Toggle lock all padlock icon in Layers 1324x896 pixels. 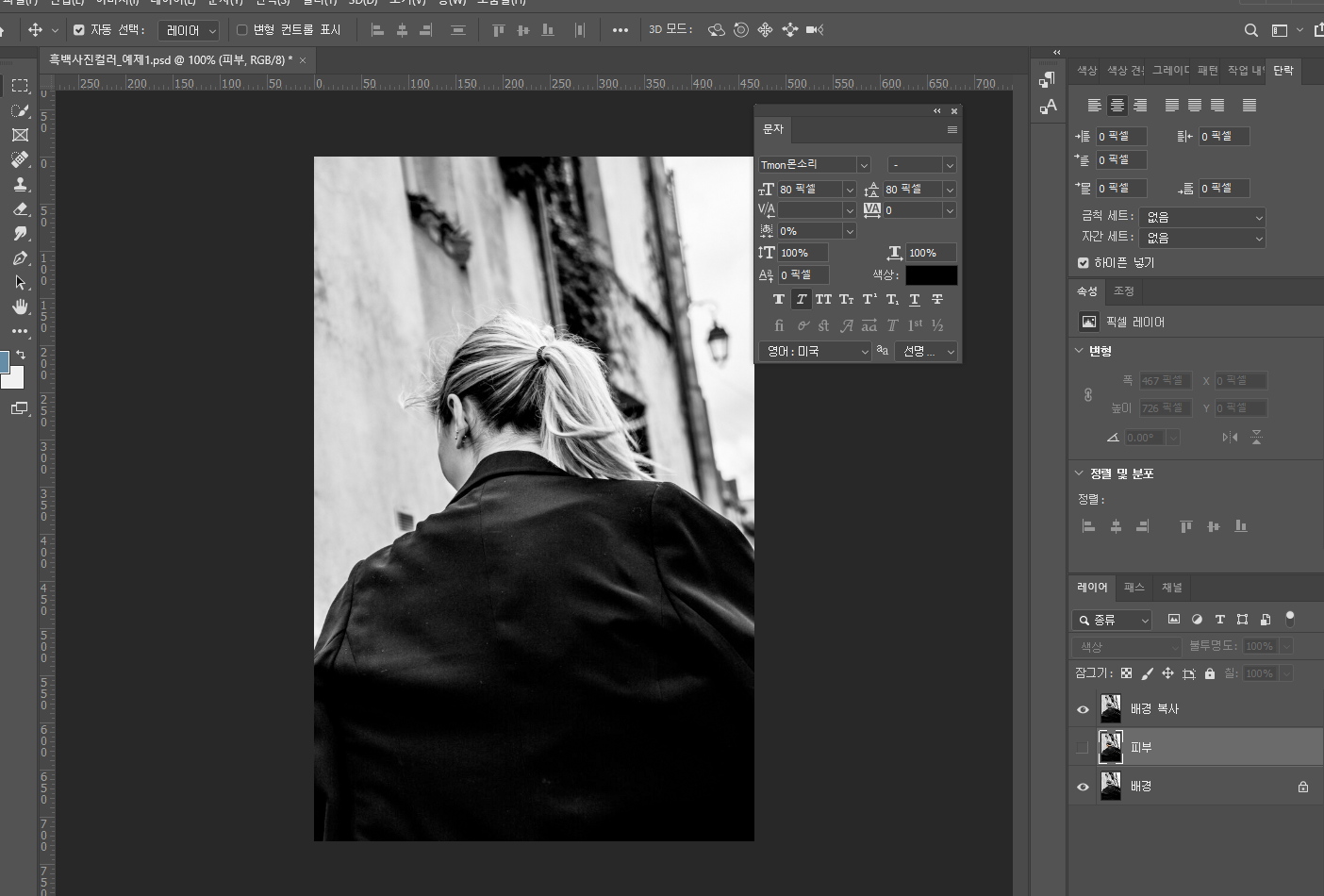[x=1210, y=673]
